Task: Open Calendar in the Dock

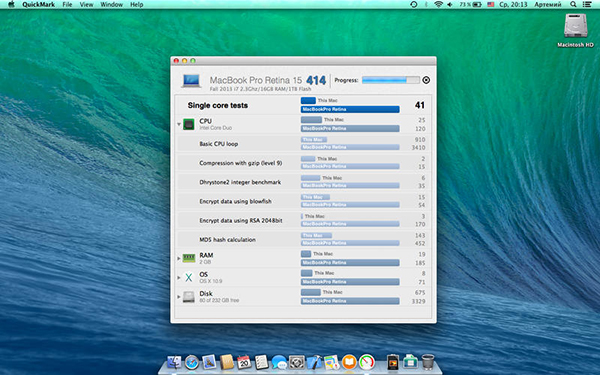Action: (x=244, y=362)
